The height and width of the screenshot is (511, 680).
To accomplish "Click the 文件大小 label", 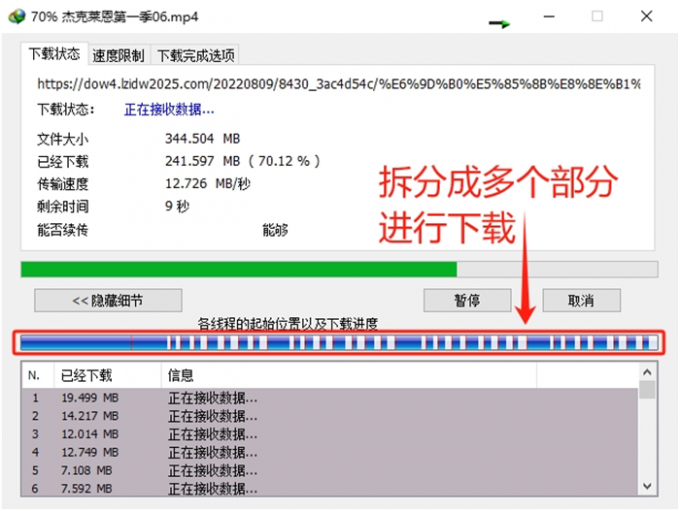I will (x=63, y=139).
